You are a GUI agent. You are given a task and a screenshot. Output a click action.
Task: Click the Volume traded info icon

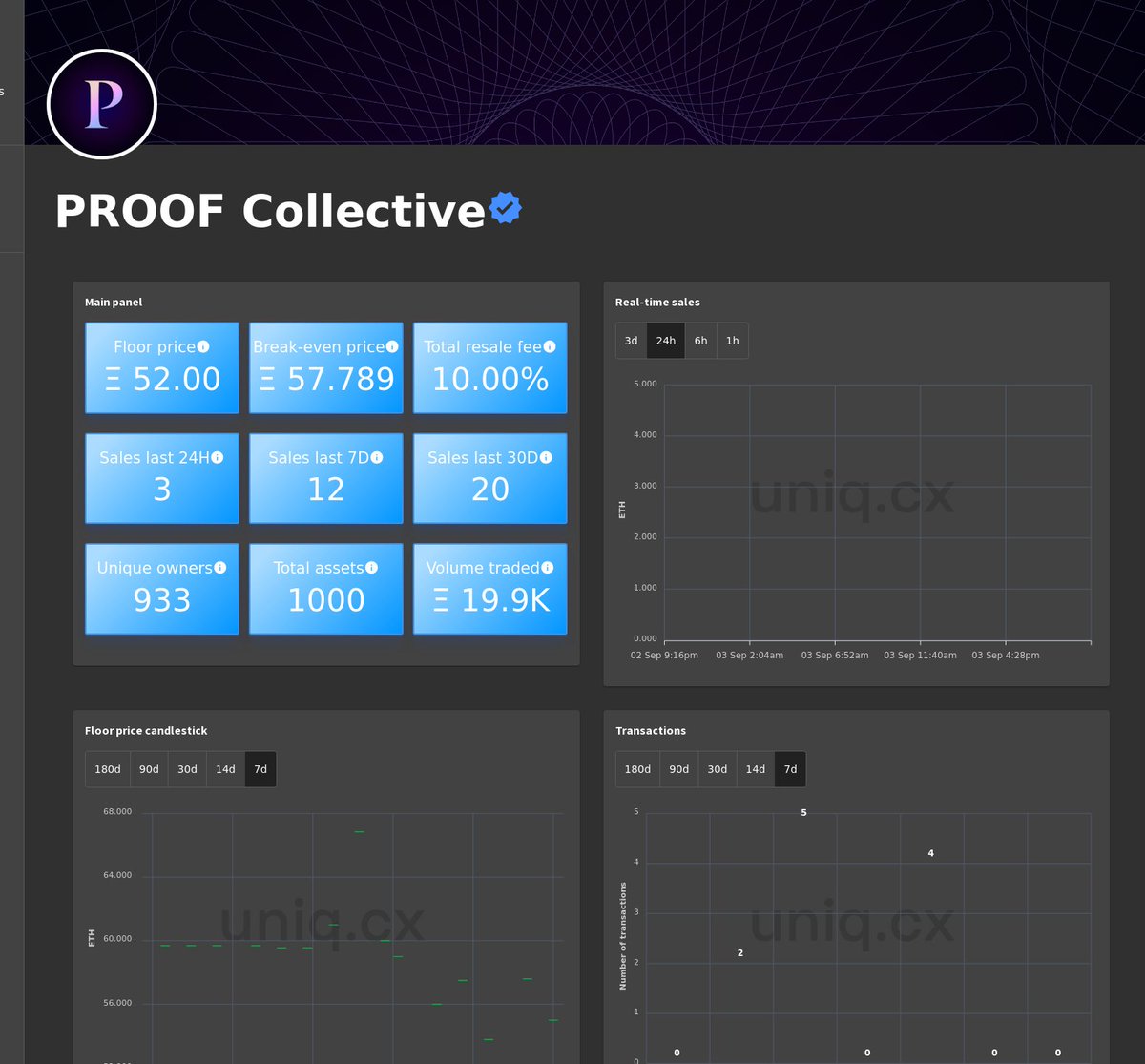click(548, 568)
